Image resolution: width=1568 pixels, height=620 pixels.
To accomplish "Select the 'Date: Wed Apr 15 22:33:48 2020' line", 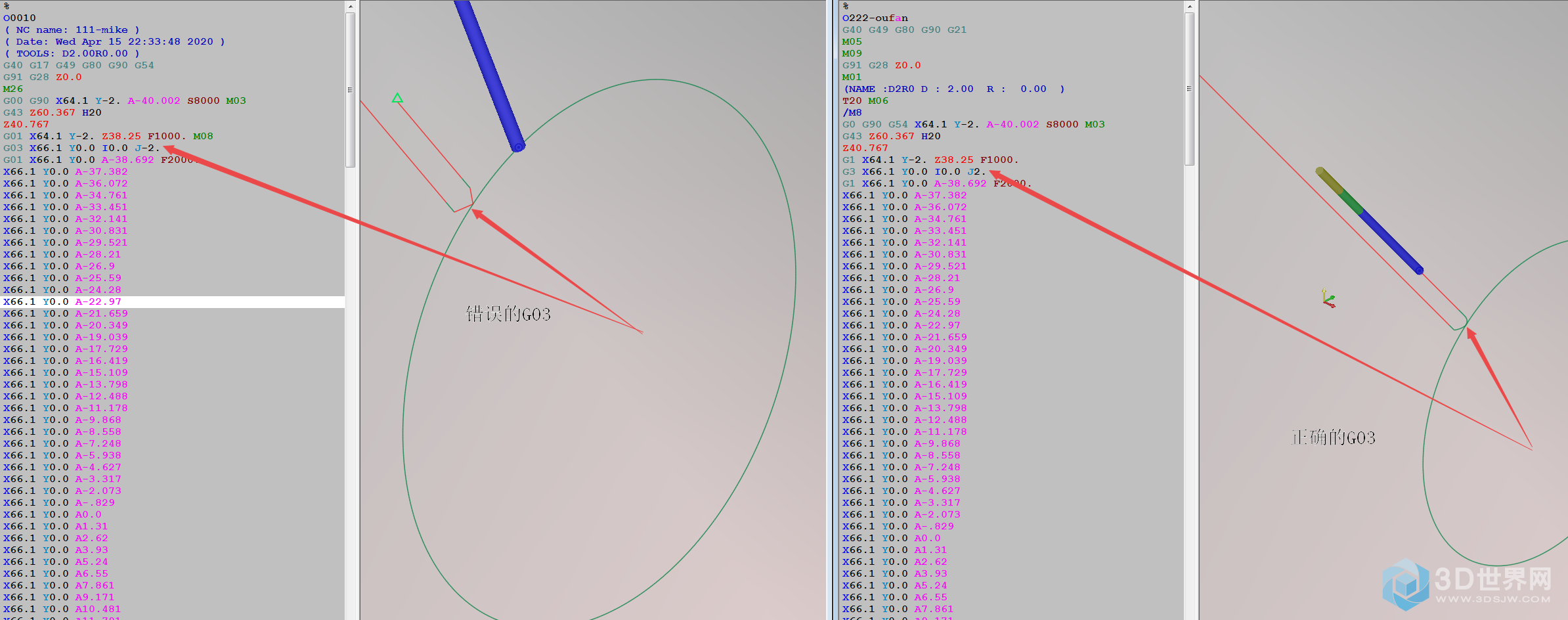I will [114, 41].
